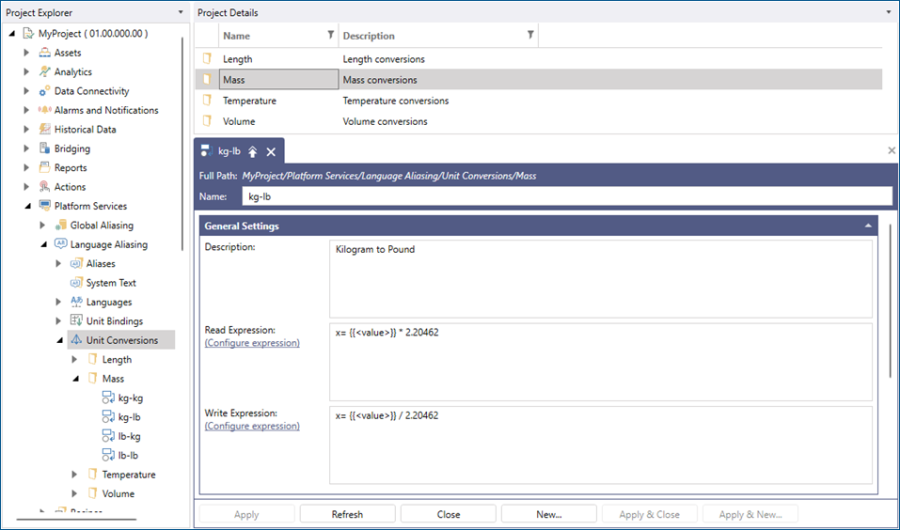Click the Apply button
The width and height of the screenshot is (900, 530).
247,514
